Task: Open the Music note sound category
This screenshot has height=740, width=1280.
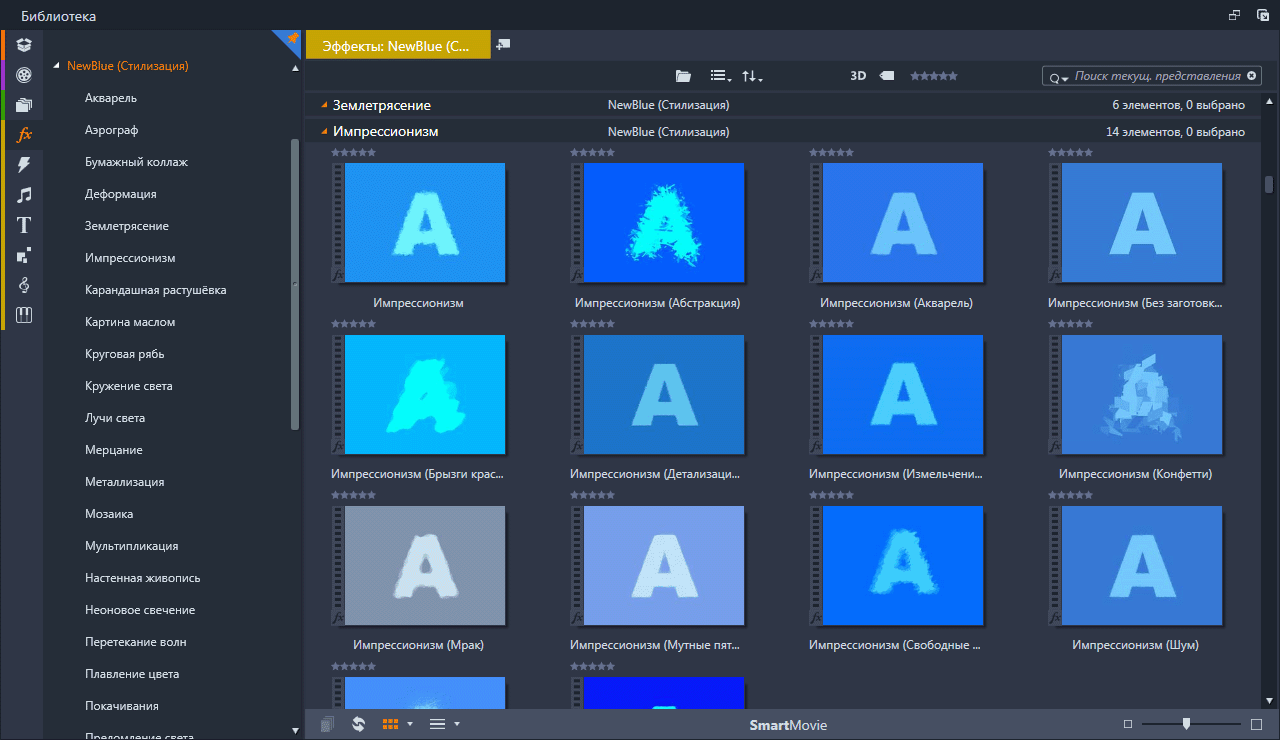Action: coord(24,194)
